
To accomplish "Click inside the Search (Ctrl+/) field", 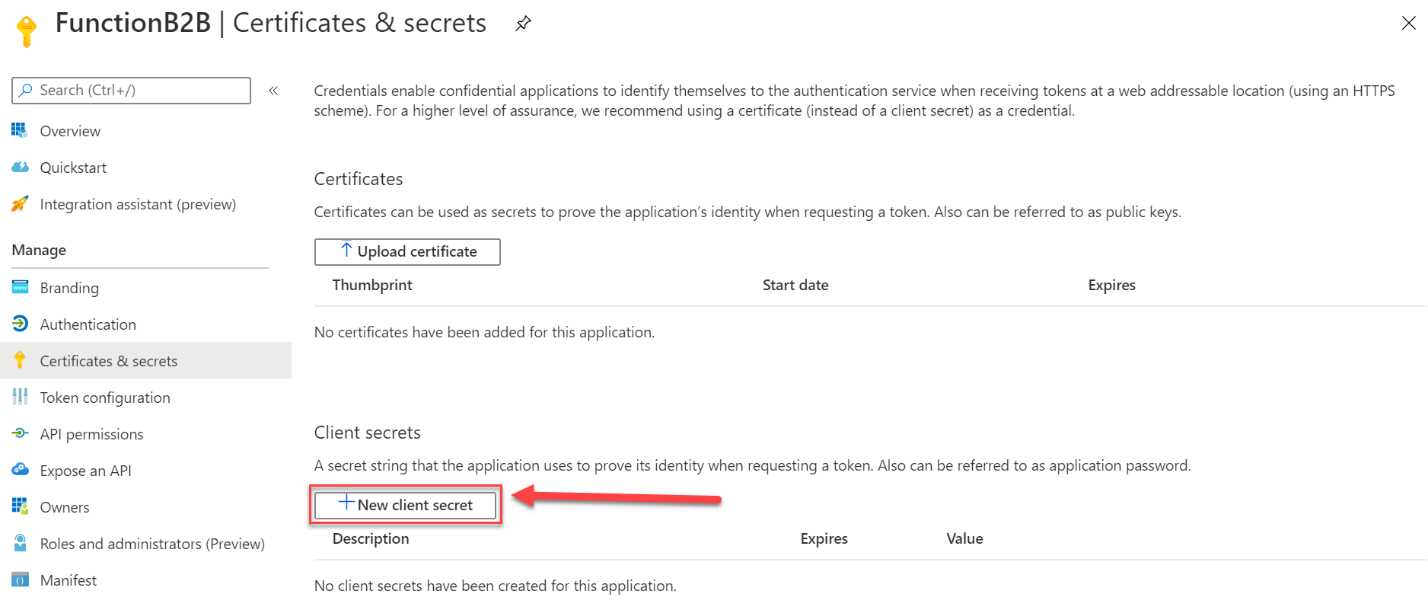I will (140, 90).
